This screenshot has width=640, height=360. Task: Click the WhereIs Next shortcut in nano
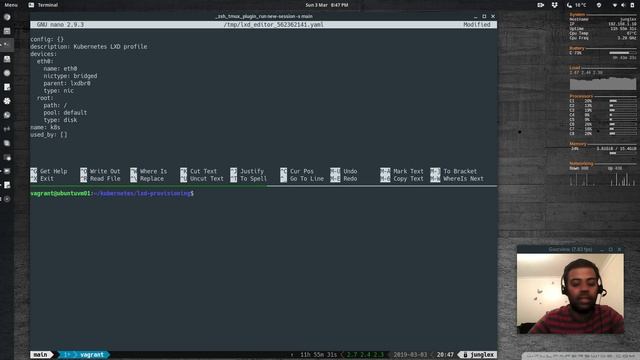457,179
